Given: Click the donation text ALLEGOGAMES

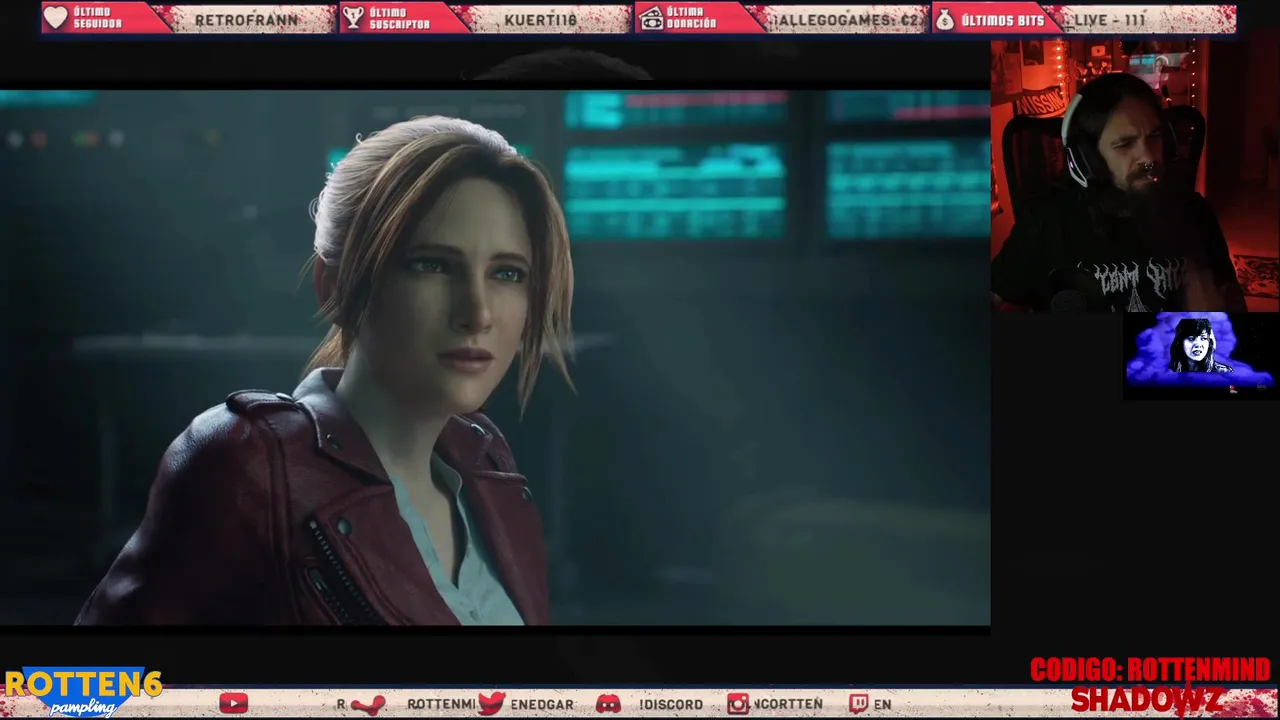Looking at the screenshot, I should [848, 19].
